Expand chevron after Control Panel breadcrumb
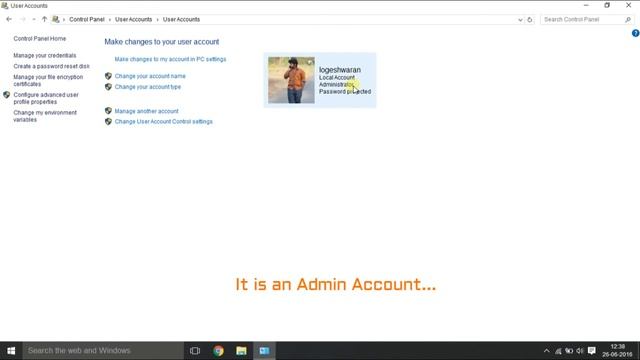Image resolution: width=640 pixels, height=360 pixels. pyautogui.click(x=110, y=20)
